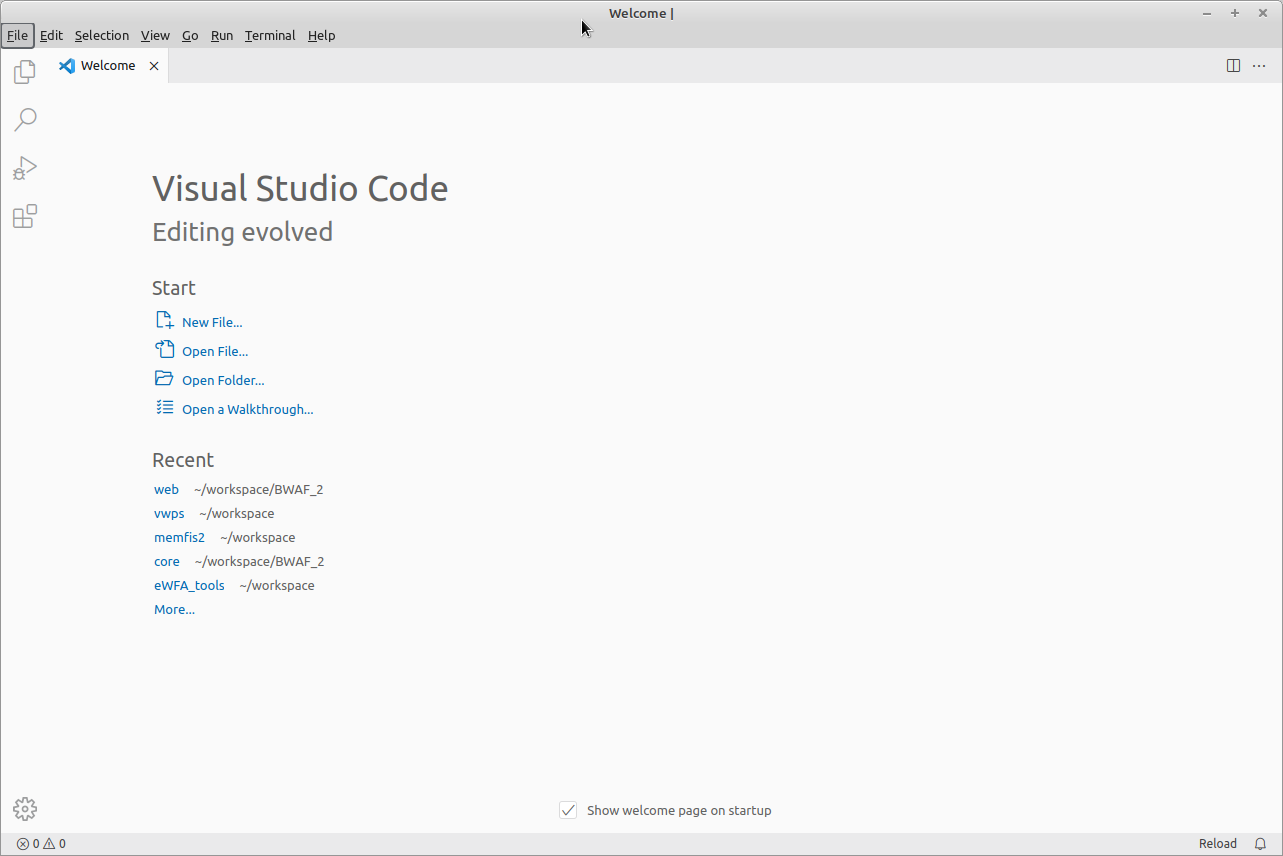
Task: Open the Search view
Action: (24, 119)
